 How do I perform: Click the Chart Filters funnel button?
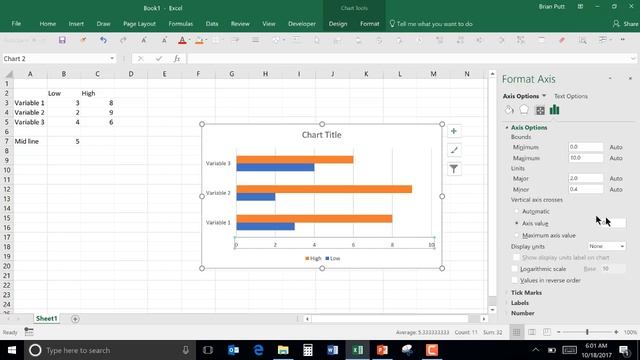click(453, 169)
